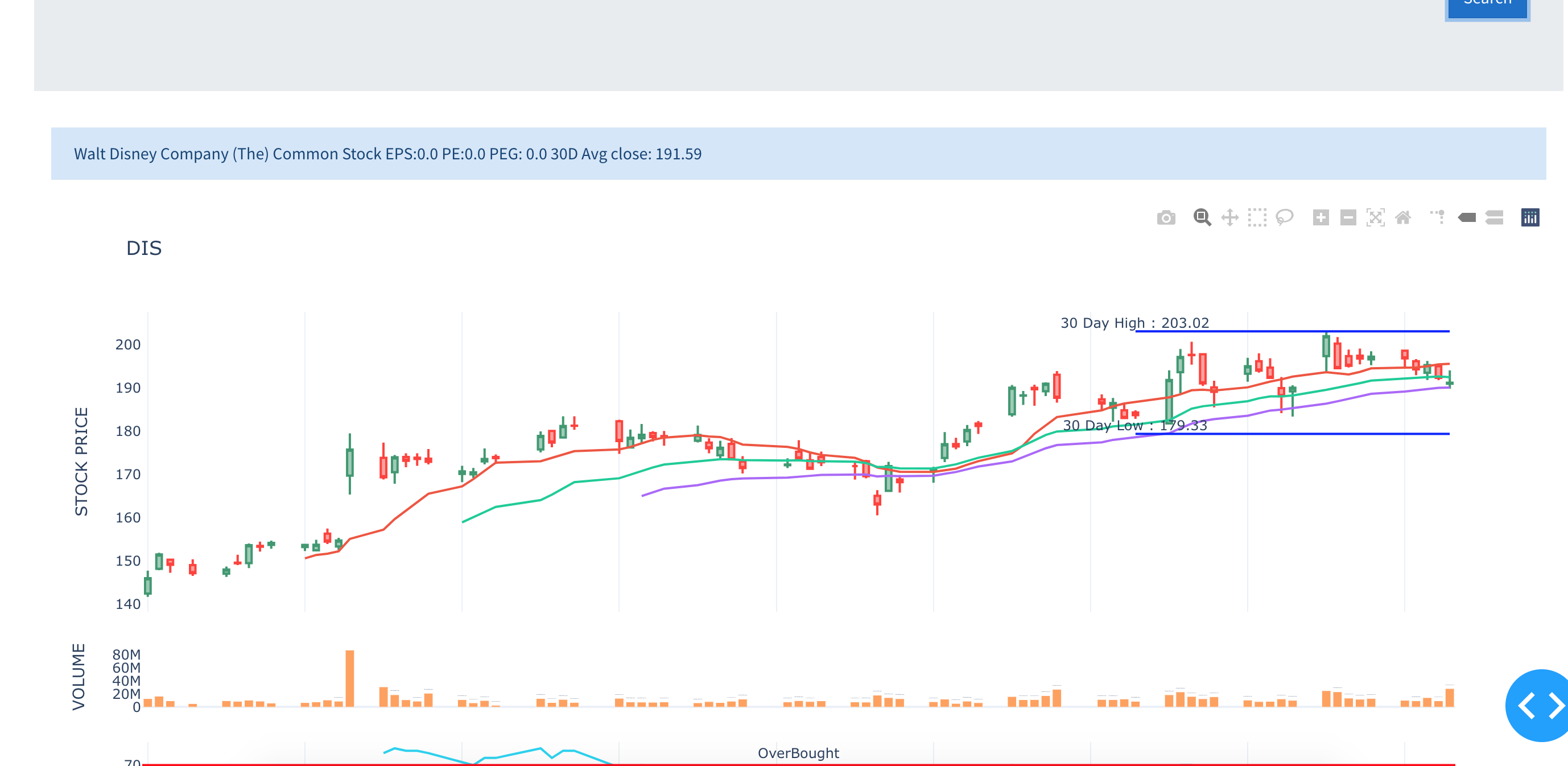The height and width of the screenshot is (766, 1568).
Task: Click the 30 Day High line label
Action: click(1134, 323)
